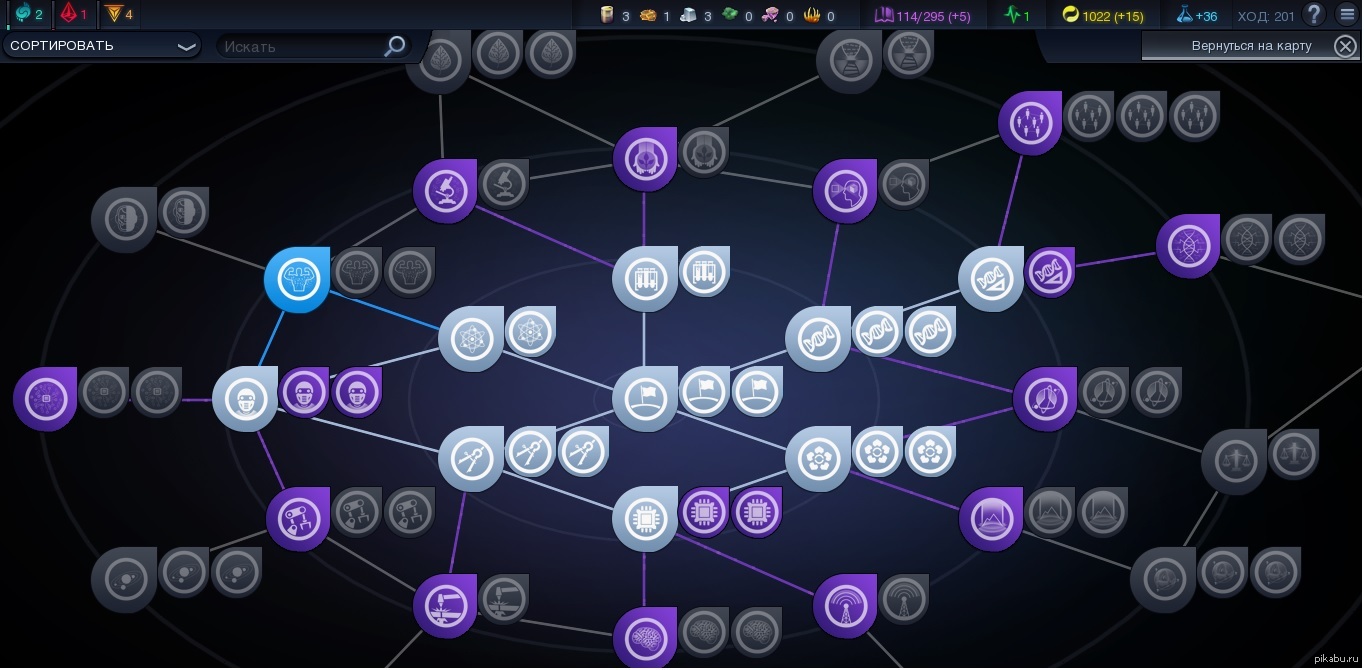Click the science progress 114/295 indicator

click(x=922, y=16)
